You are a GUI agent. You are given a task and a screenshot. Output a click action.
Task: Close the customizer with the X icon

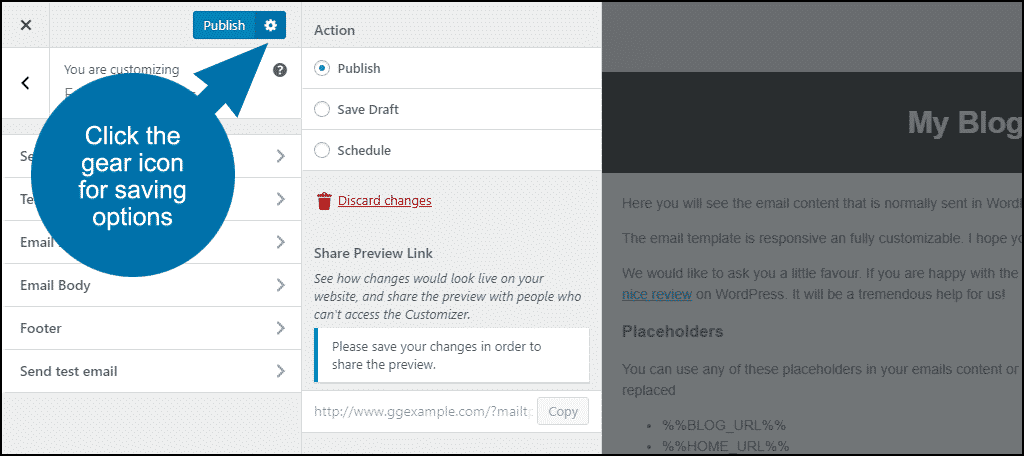[x=25, y=25]
